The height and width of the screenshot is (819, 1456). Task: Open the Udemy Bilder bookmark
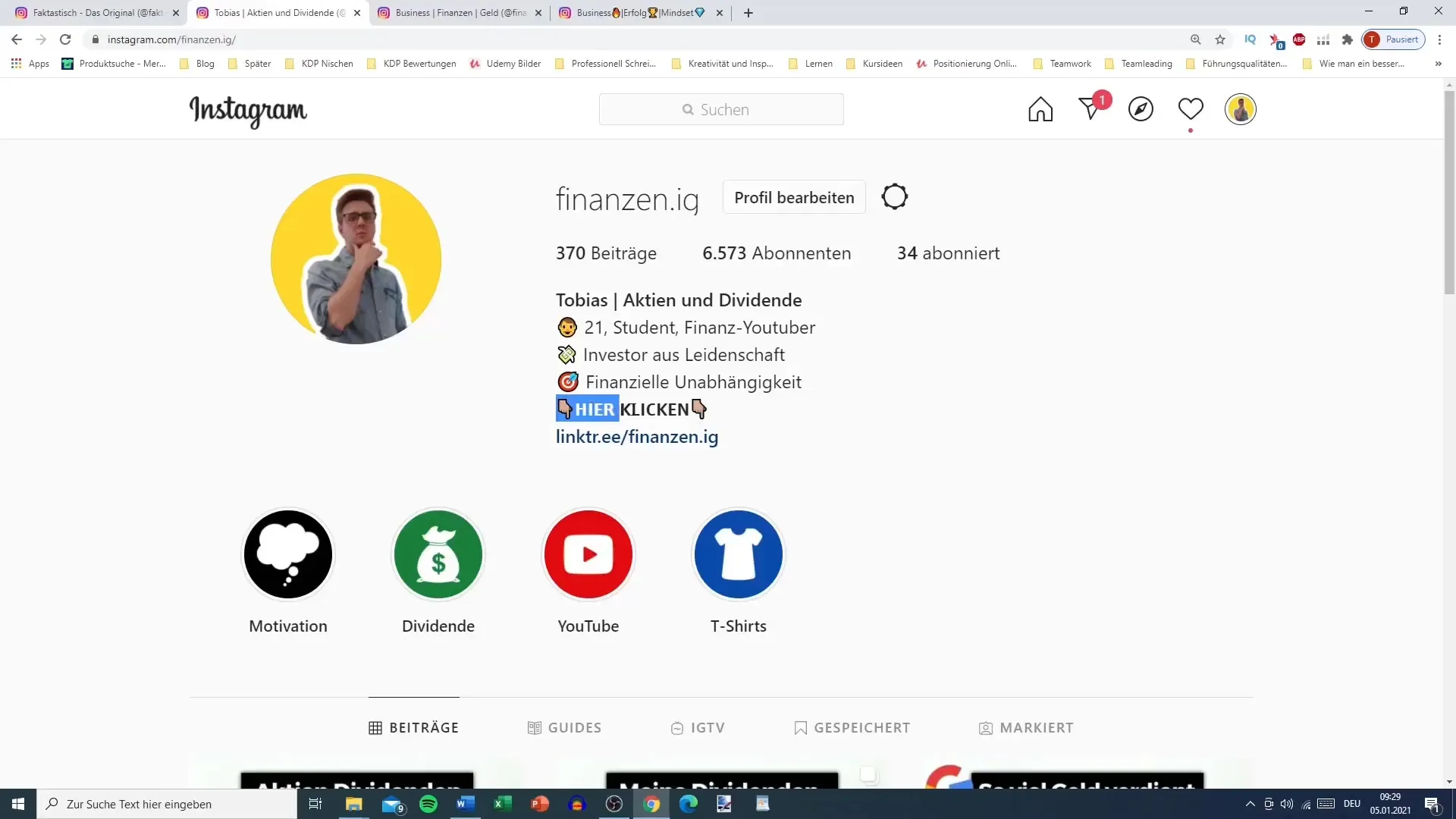505,64
